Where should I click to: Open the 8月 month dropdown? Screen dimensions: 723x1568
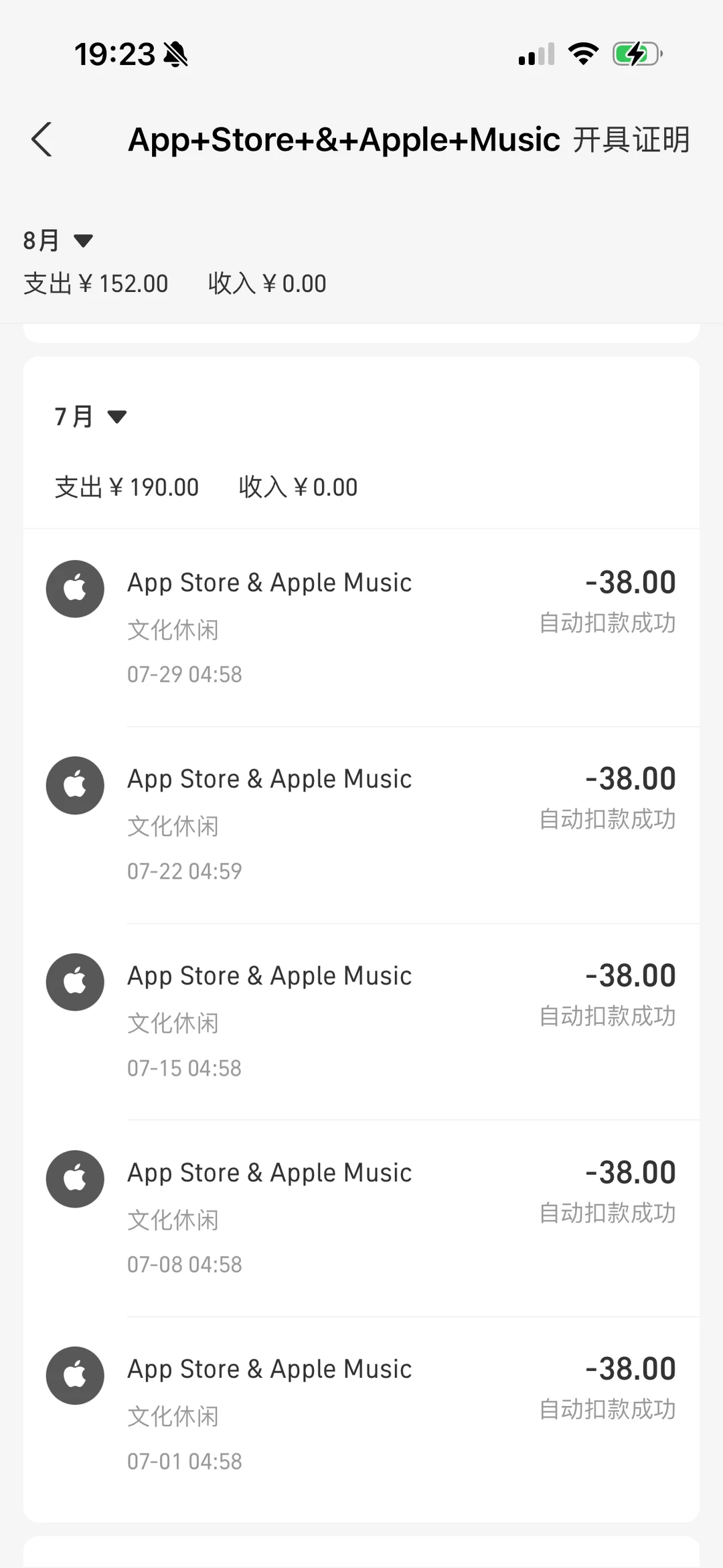(58, 240)
